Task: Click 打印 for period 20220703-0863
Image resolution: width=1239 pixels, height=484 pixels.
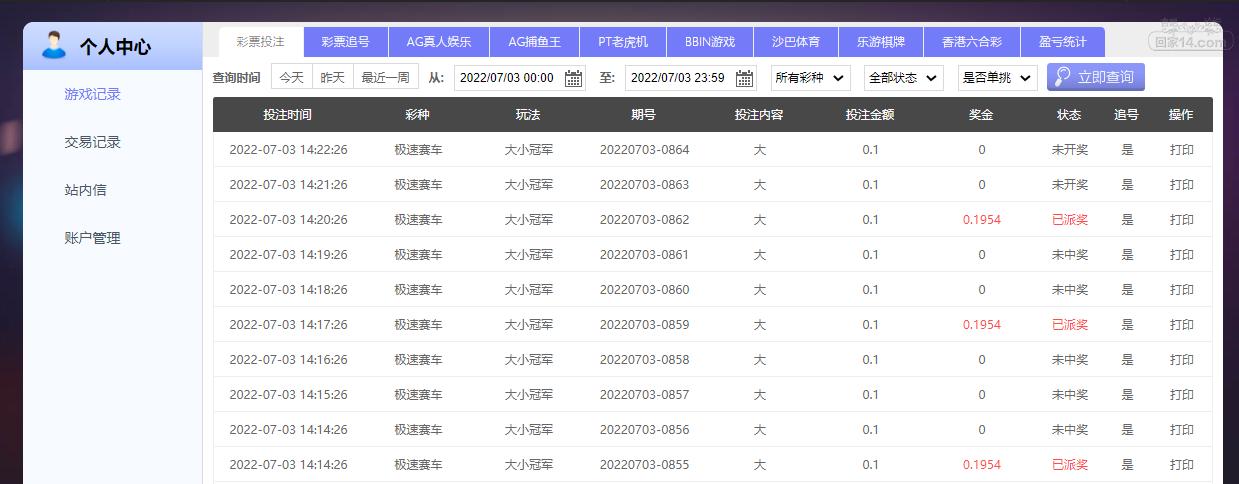Action: (1182, 185)
